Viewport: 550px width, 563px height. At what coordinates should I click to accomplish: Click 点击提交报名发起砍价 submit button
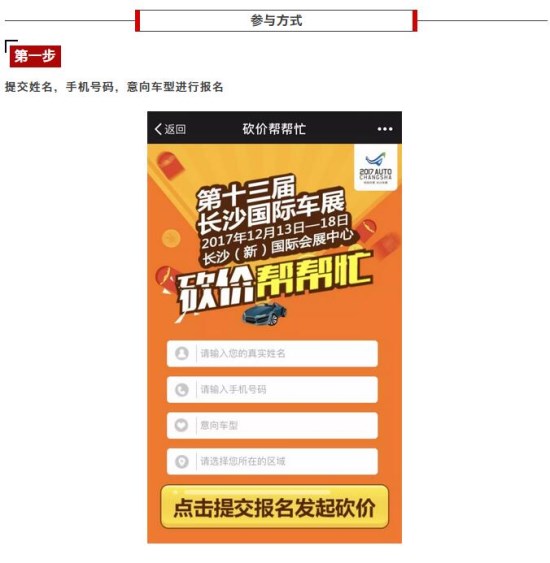pos(275,507)
